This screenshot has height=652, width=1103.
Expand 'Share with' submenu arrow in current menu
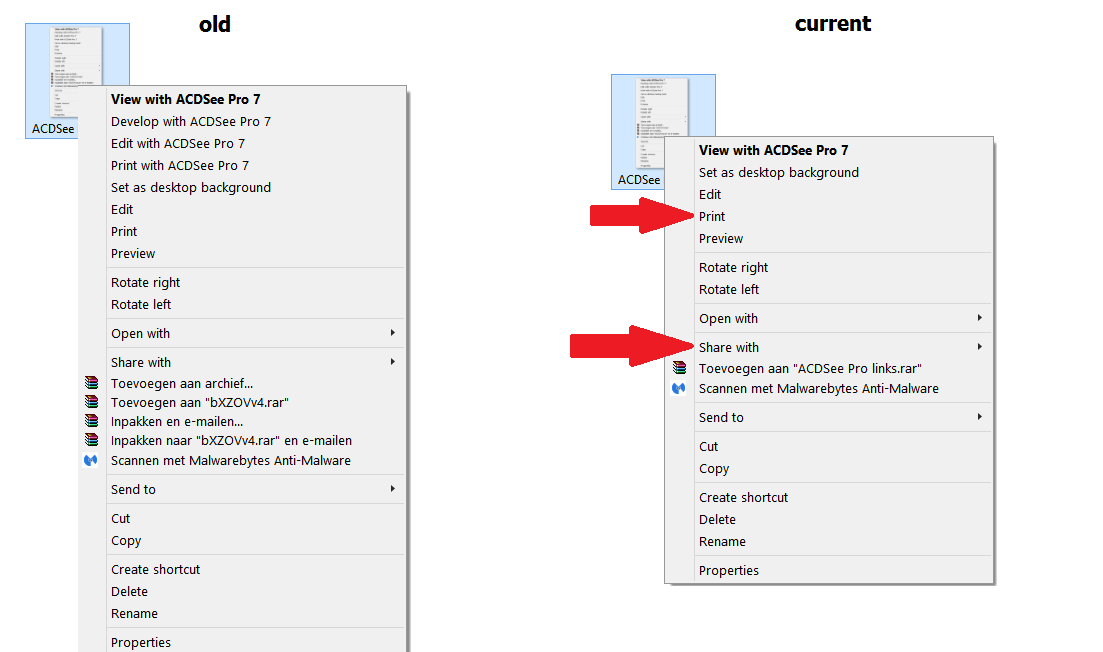(979, 347)
